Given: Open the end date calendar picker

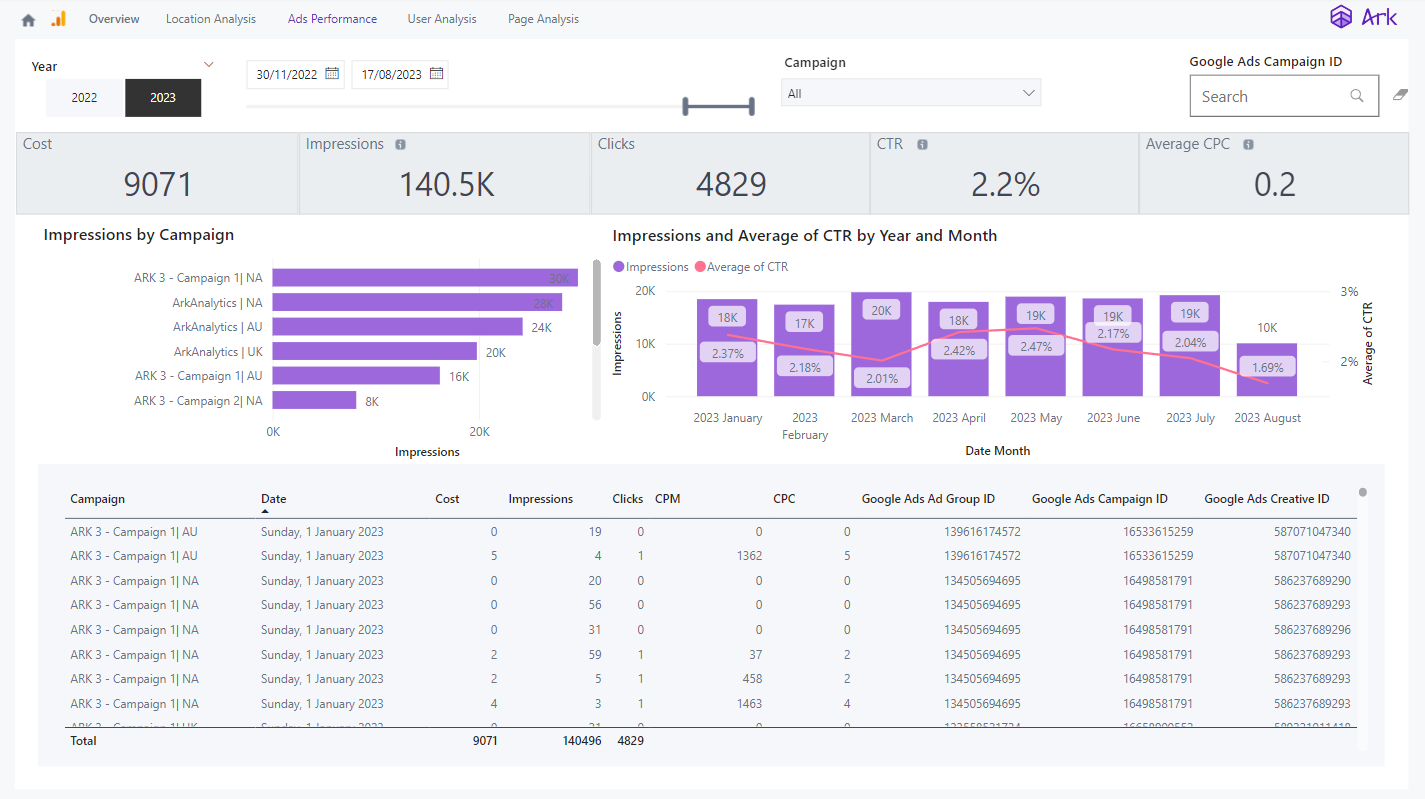Looking at the screenshot, I should pos(436,73).
